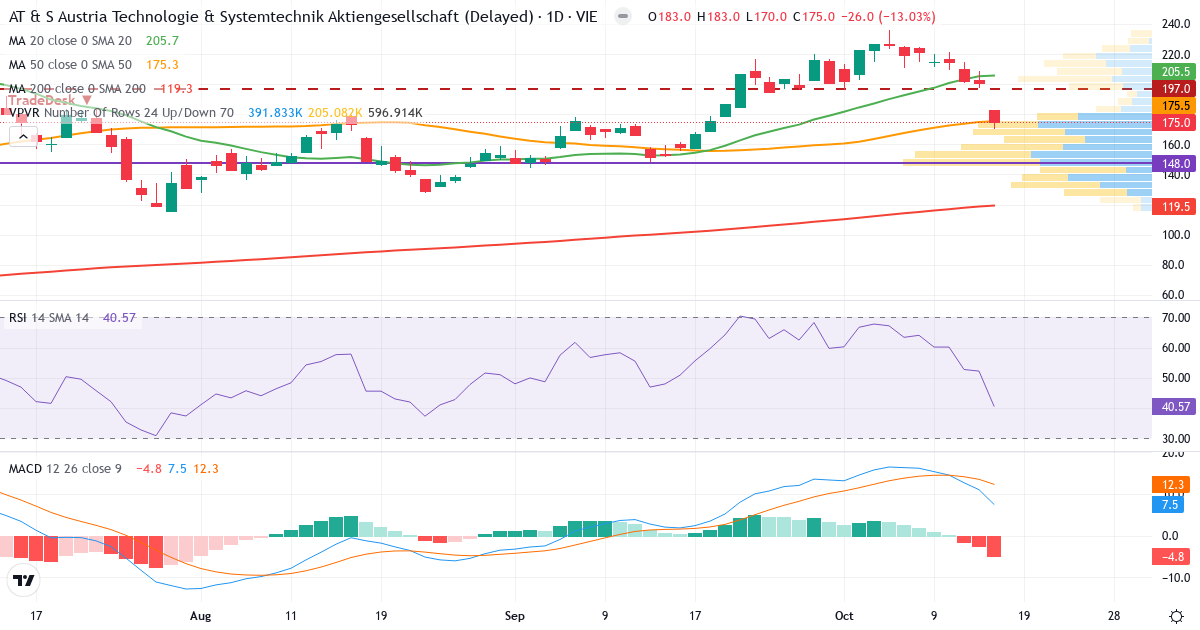Click the last red candle at 175
Screen dimensions: 1200x630
click(994, 116)
